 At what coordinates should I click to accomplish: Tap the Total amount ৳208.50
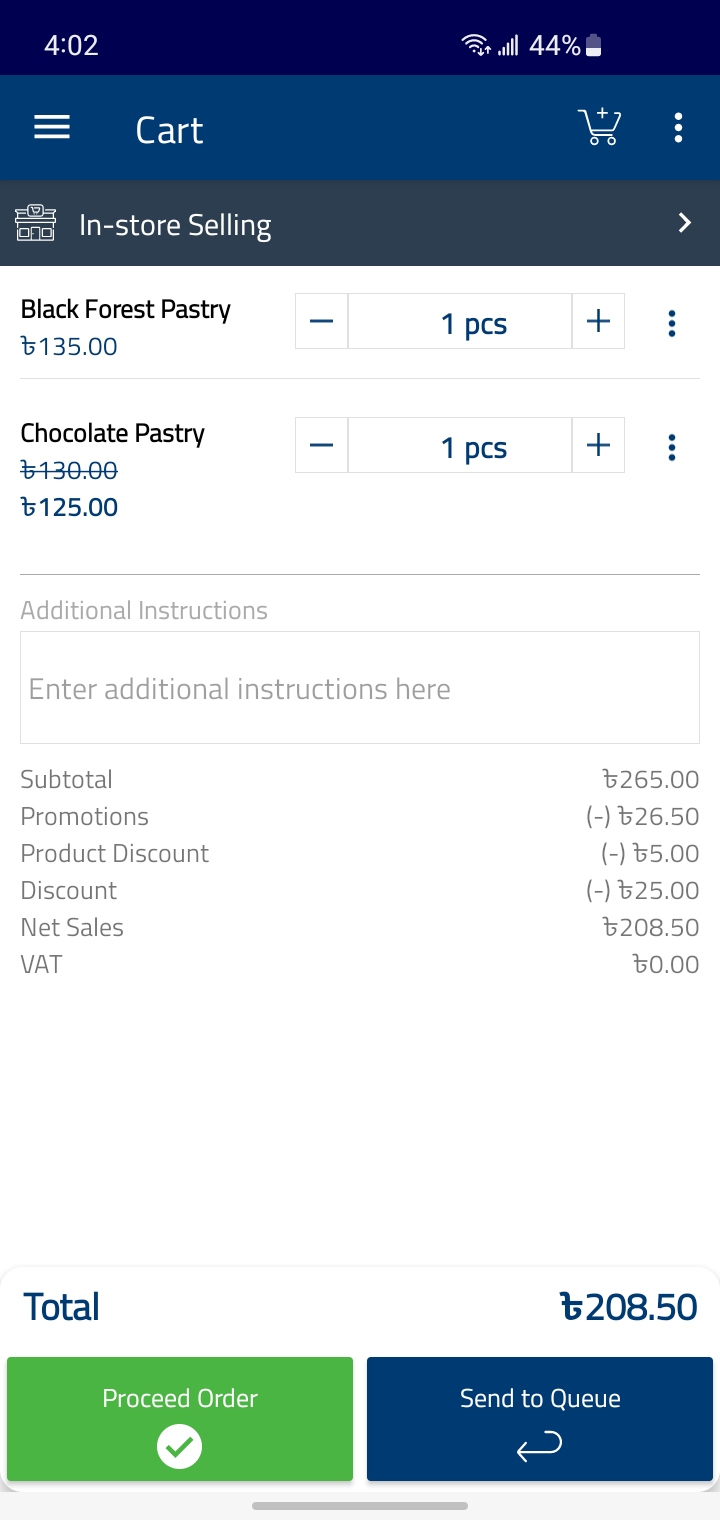click(627, 1307)
